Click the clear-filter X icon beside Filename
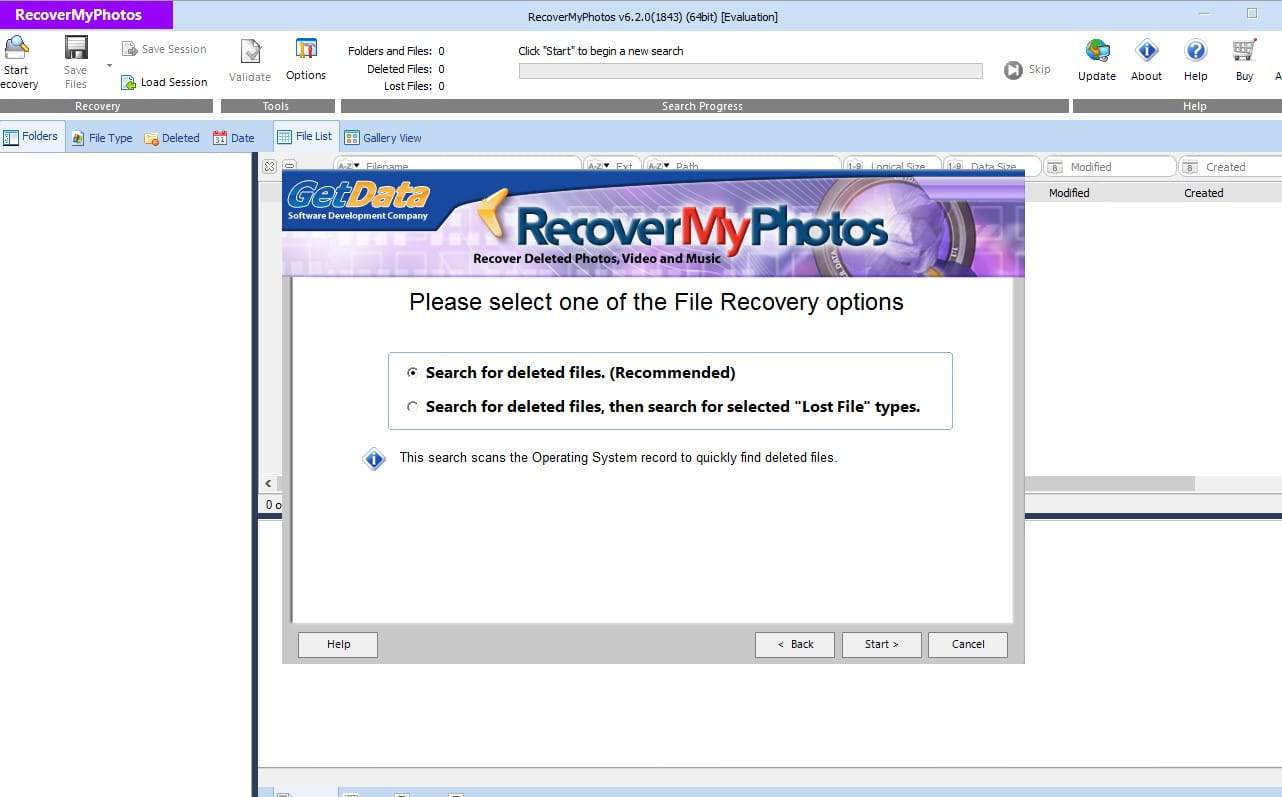Screen dimensions: 1282x797 click(269, 167)
